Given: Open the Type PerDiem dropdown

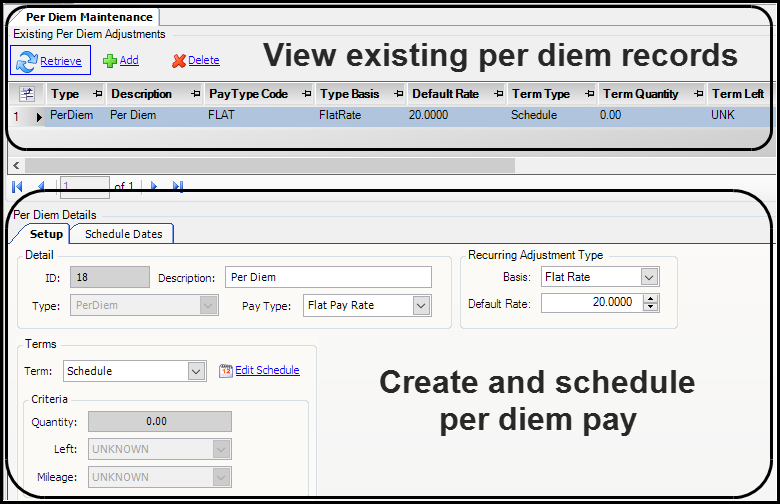Looking at the screenshot, I should coord(208,305).
